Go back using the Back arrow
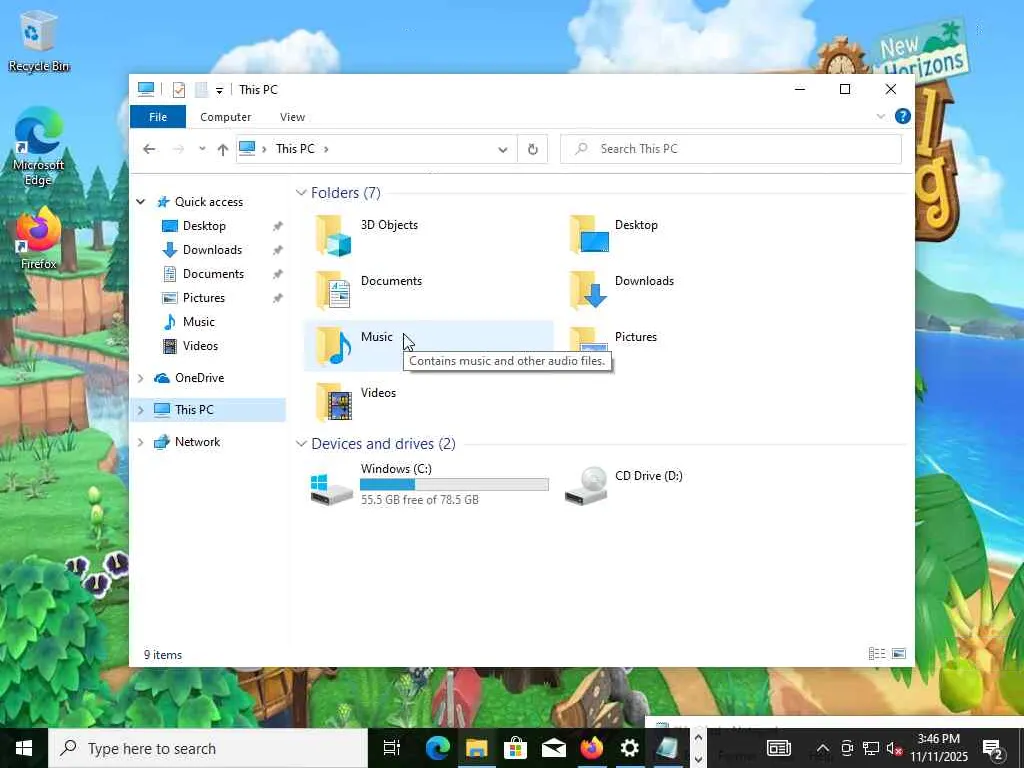Image resolution: width=1024 pixels, height=768 pixels. tap(149, 149)
